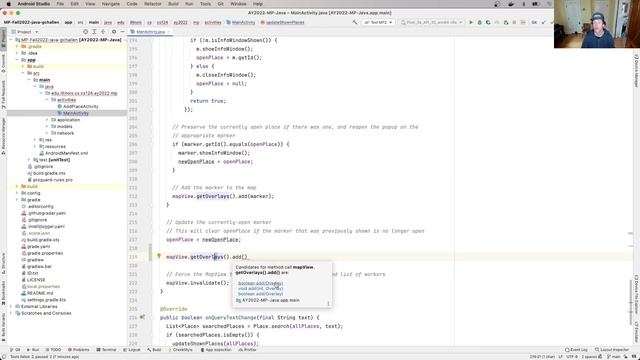The height and width of the screenshot is (360, 640).
Task: Open the Navigate menu
Action: tap(111, 4)
